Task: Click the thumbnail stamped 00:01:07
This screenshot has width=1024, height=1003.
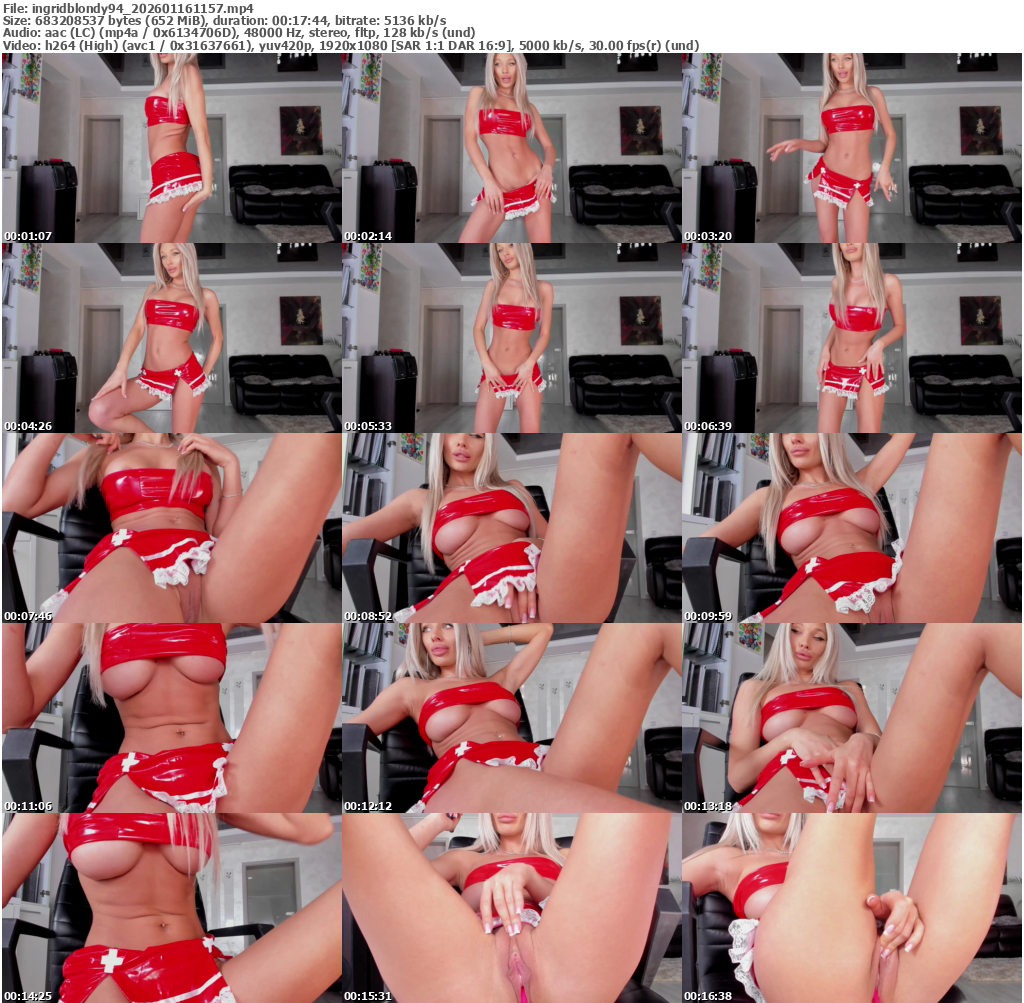Action: tap(171, 148)
